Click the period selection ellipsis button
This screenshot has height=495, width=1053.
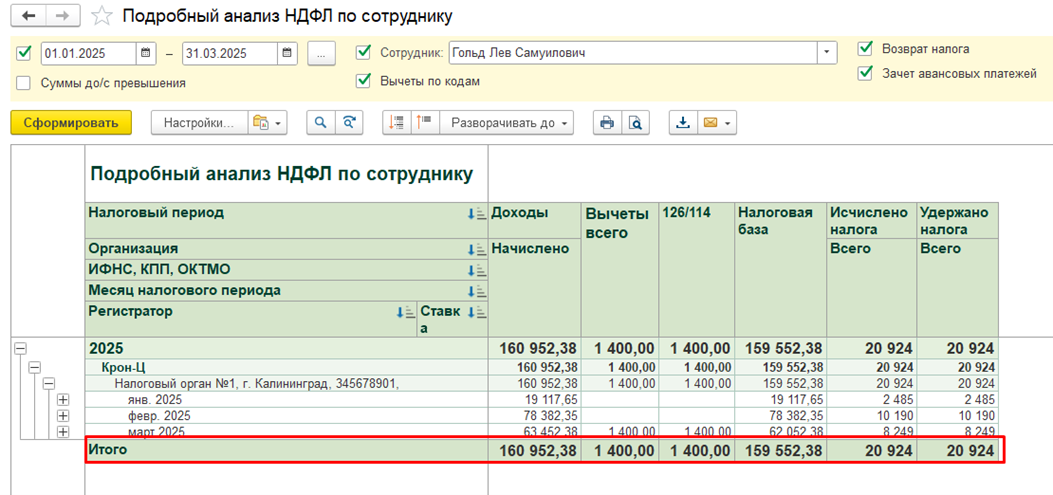tap(320, 53)
